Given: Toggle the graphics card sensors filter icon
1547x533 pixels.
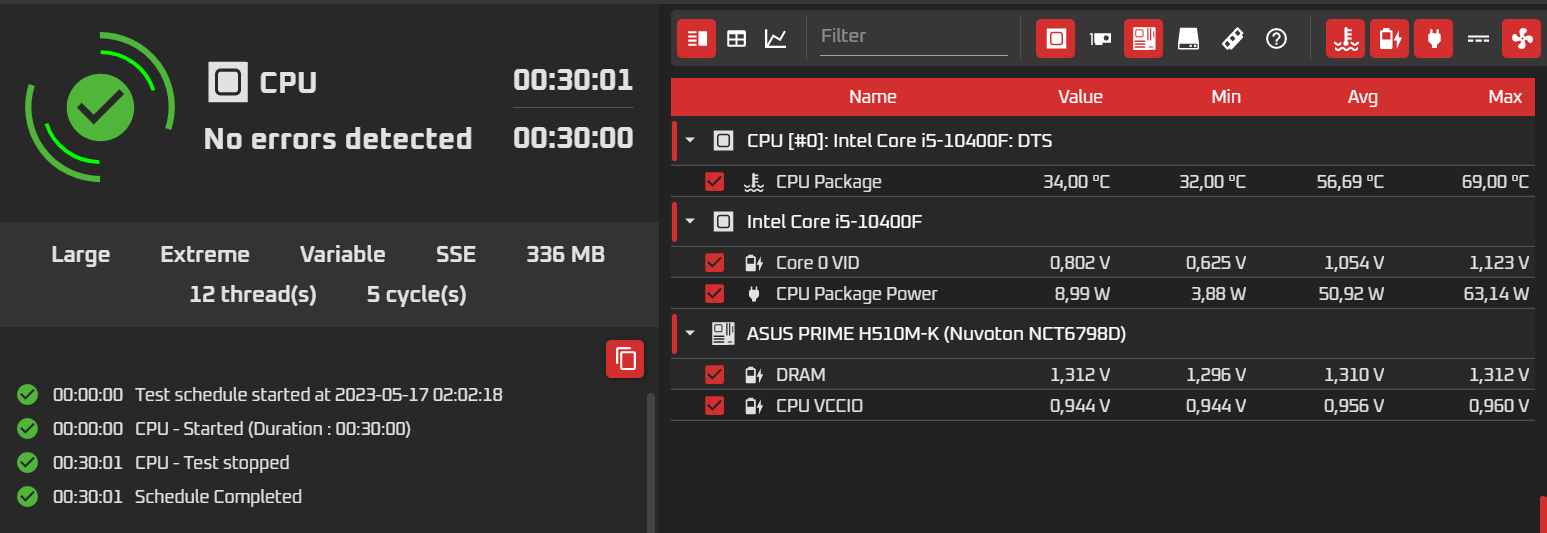Looking at the screenshot, I should click(1100, 39).
